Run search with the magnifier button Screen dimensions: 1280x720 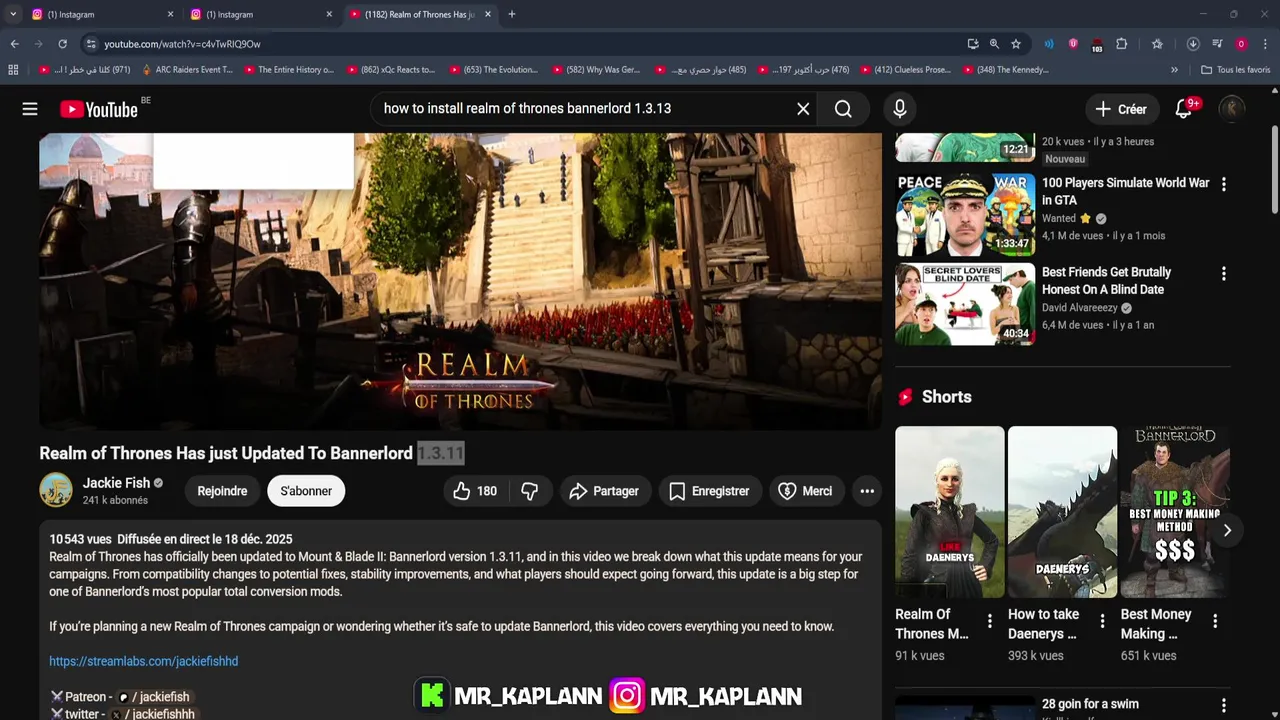tap(843, 109)
